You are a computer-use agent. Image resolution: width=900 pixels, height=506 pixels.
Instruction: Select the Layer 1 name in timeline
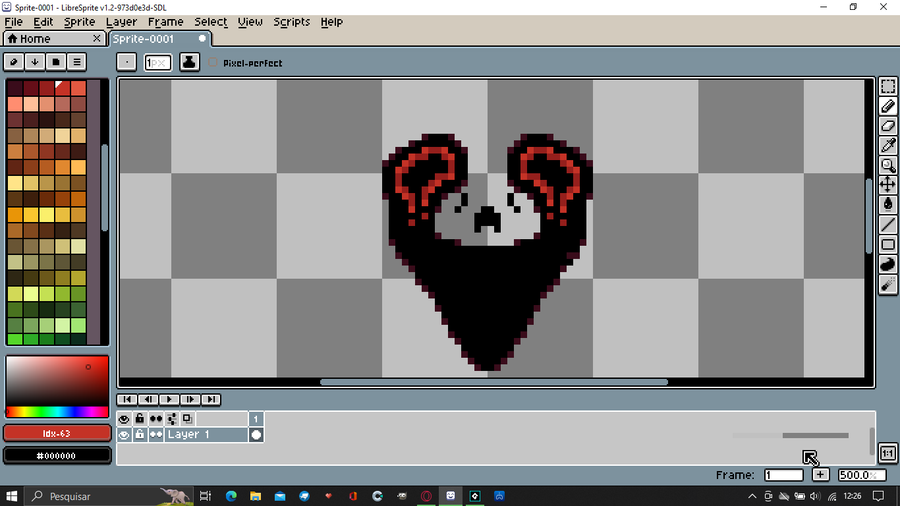pyautogui.click(x=207, y=435)
